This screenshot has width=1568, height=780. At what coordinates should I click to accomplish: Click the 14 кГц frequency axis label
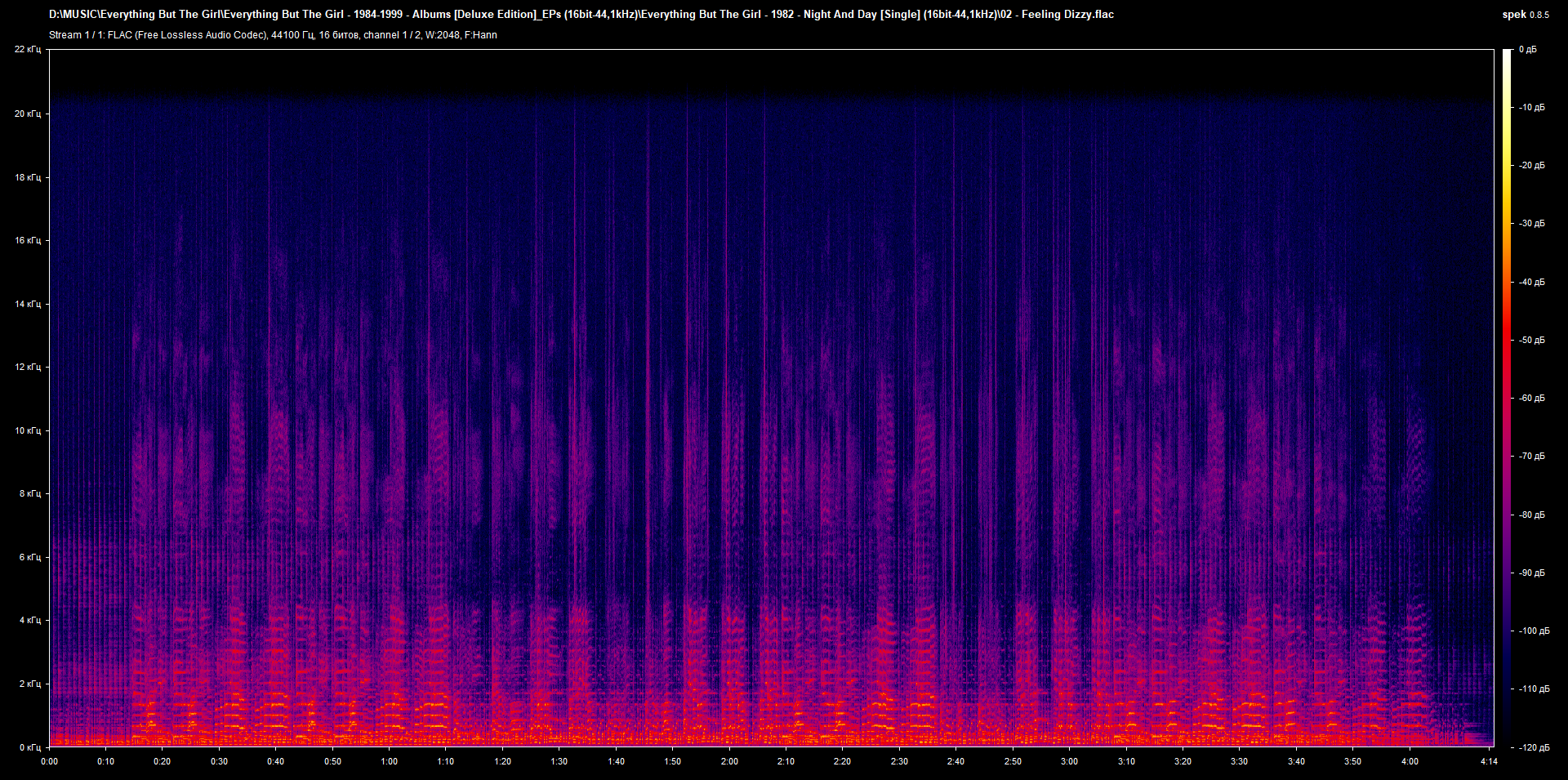(28, 304)
